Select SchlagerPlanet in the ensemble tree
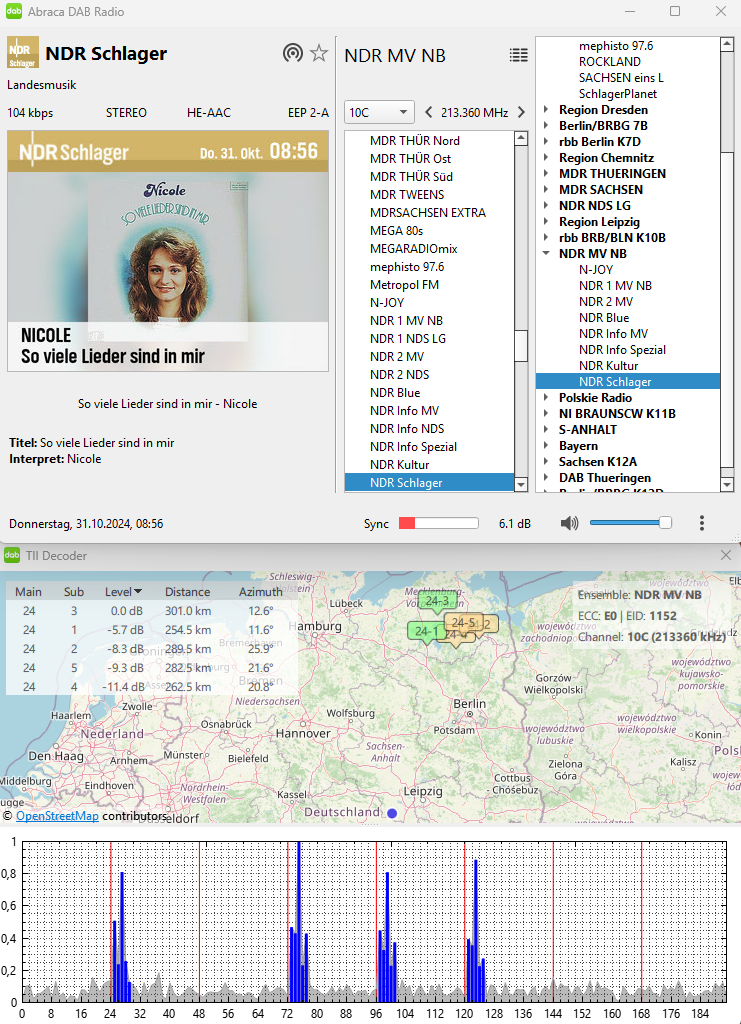This screenshot has width=741, height=1024. pos(618,93)
